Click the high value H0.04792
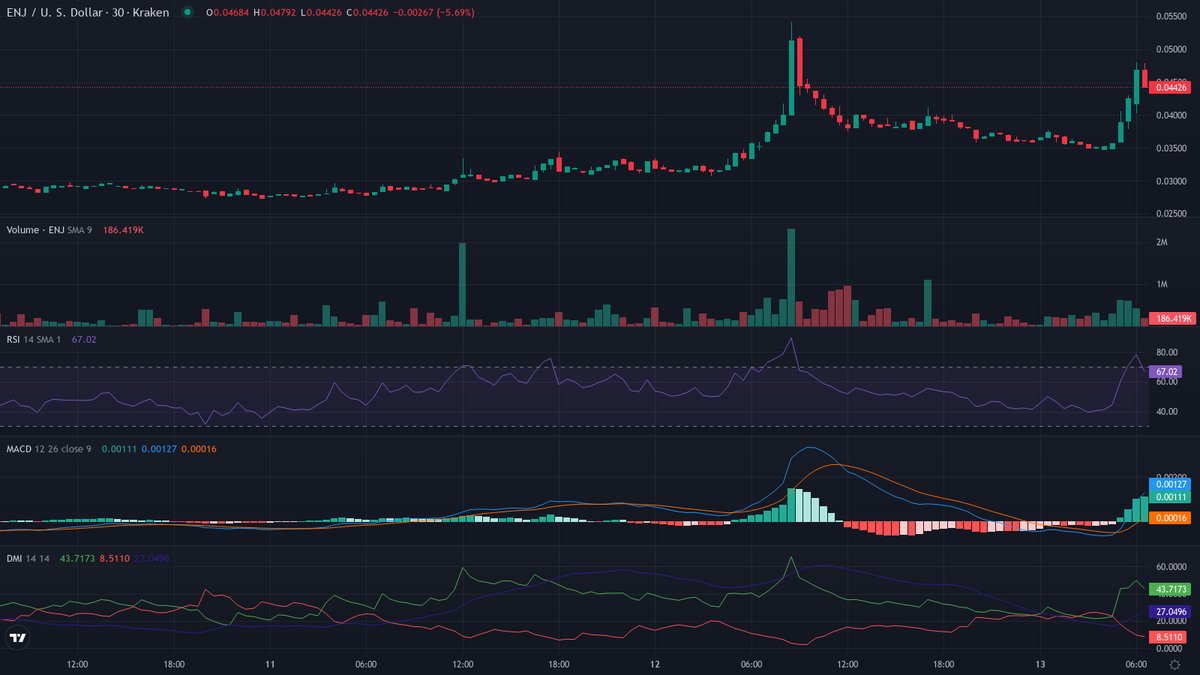 276,13
